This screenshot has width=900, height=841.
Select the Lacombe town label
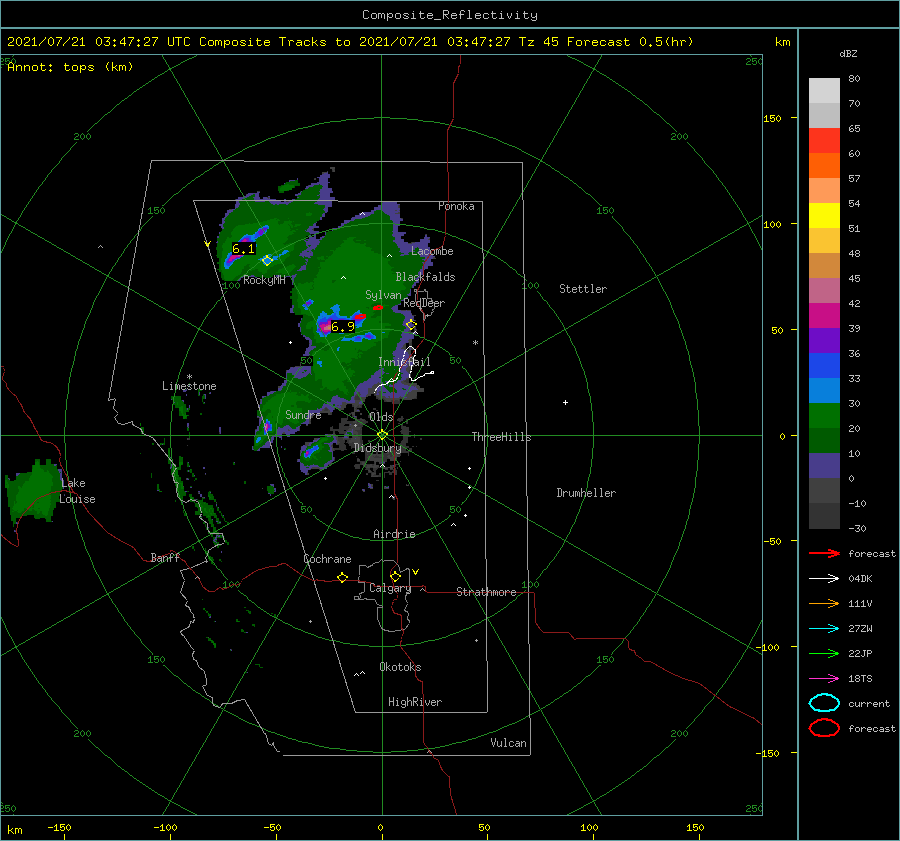[432, 251]
